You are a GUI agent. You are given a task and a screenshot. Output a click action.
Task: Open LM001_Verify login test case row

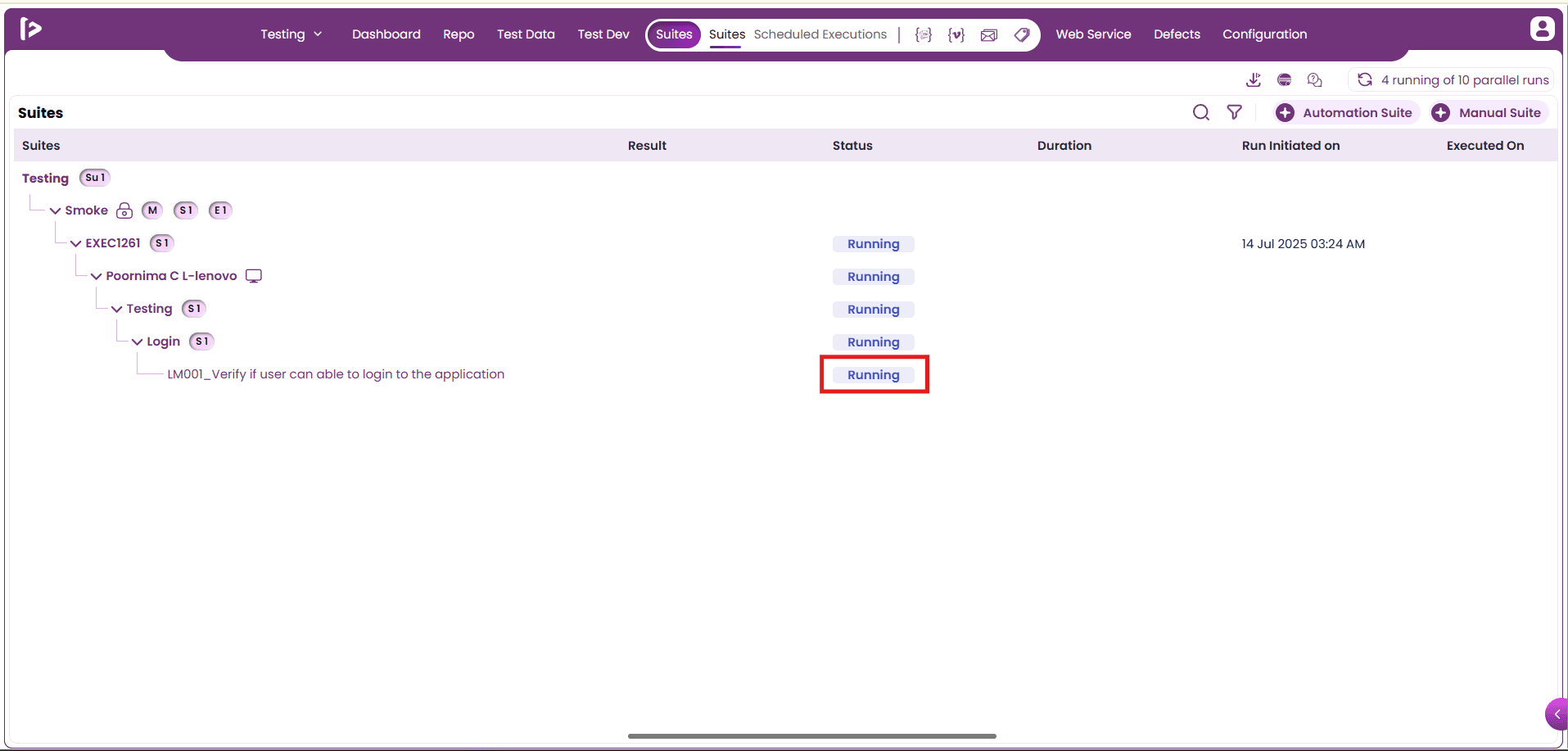[336, 374]
